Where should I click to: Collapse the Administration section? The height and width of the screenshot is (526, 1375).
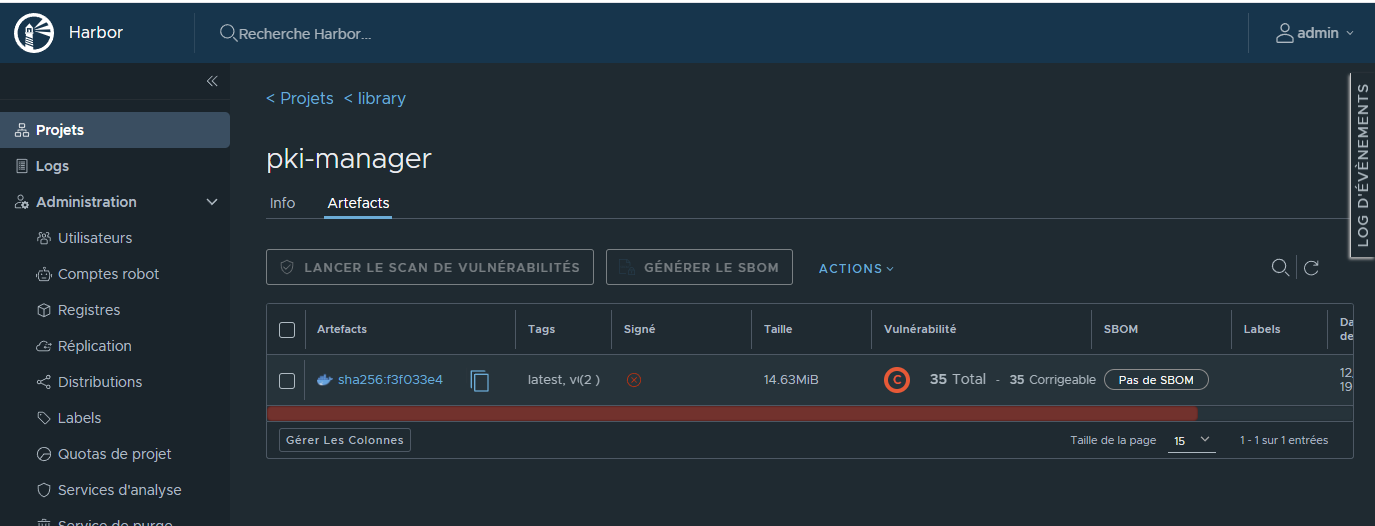[212, 202]
